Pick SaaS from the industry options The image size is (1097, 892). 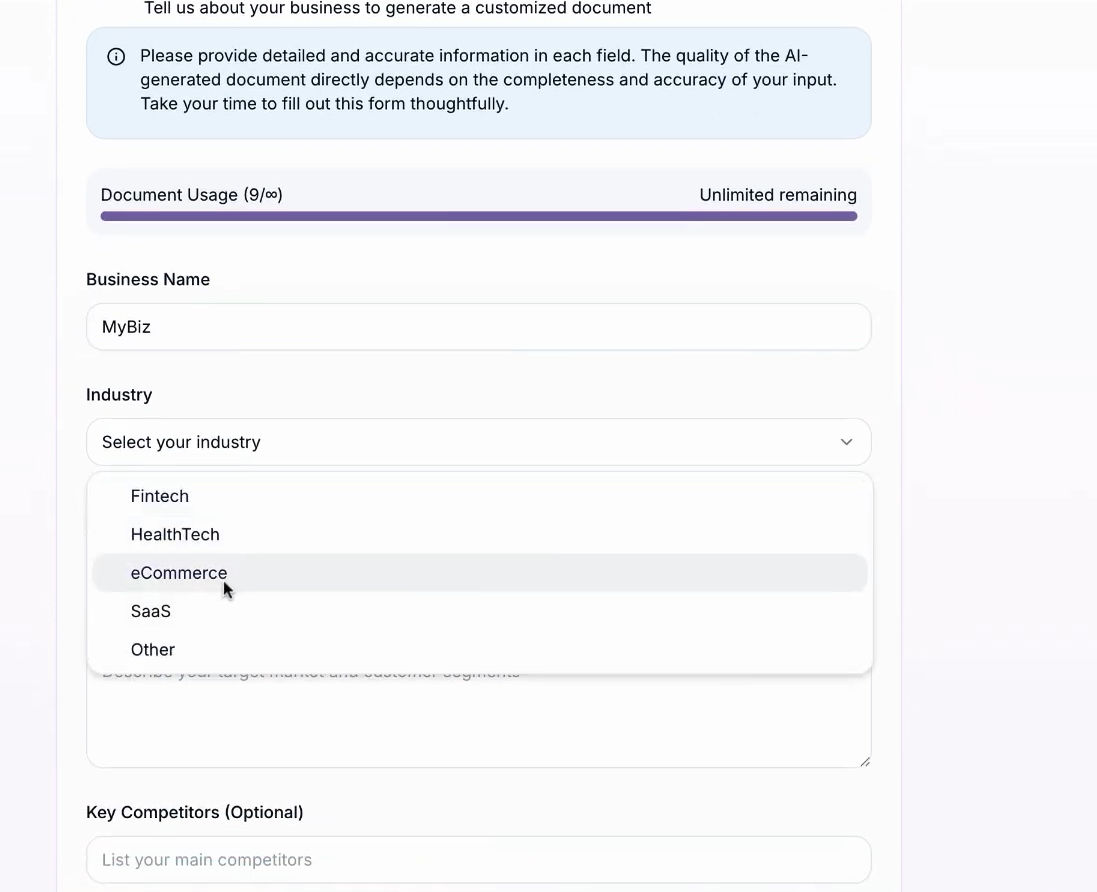150,611
